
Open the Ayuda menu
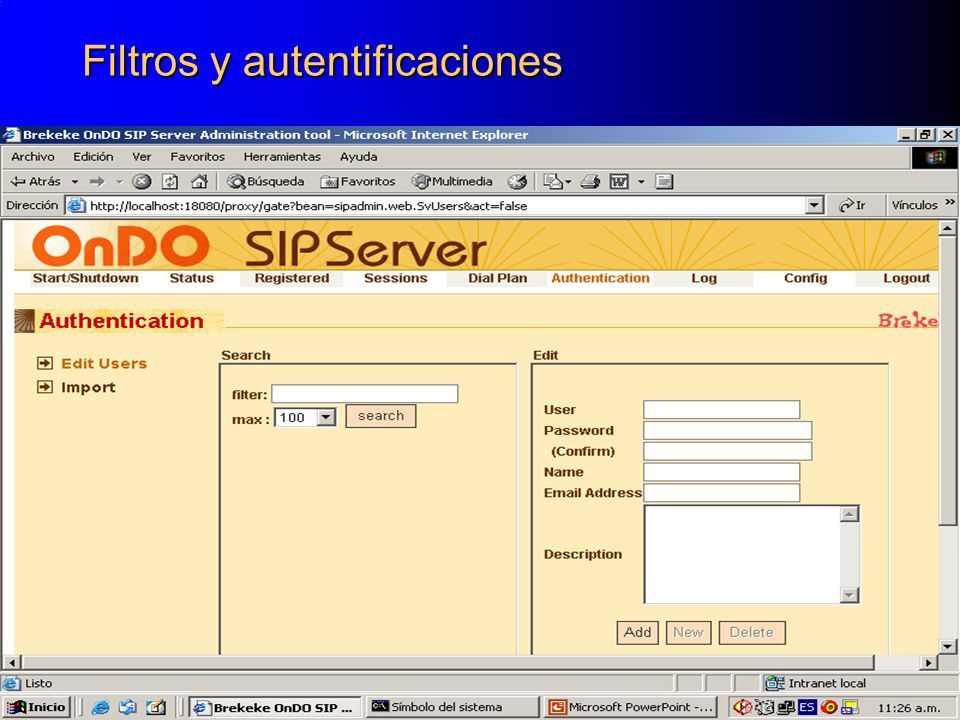click(358, 157)
